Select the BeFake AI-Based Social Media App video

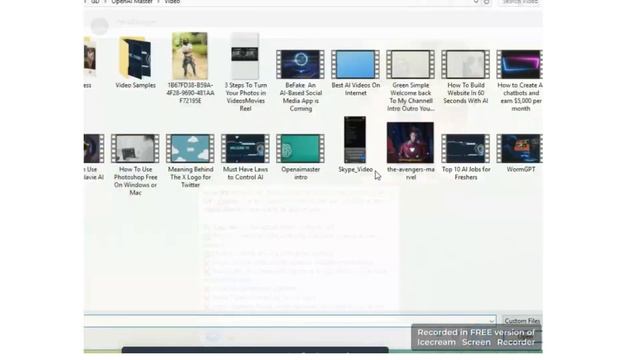click(300, 80)
